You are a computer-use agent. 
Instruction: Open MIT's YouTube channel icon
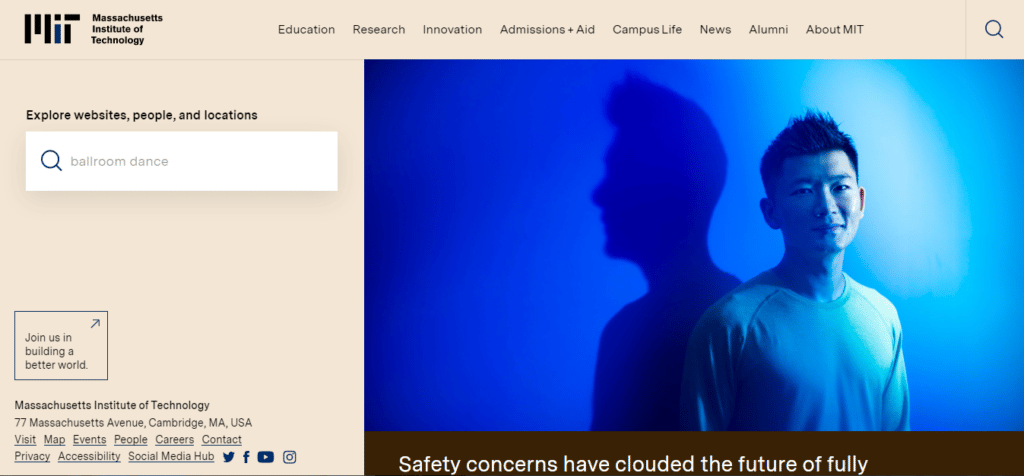point(265,457)
